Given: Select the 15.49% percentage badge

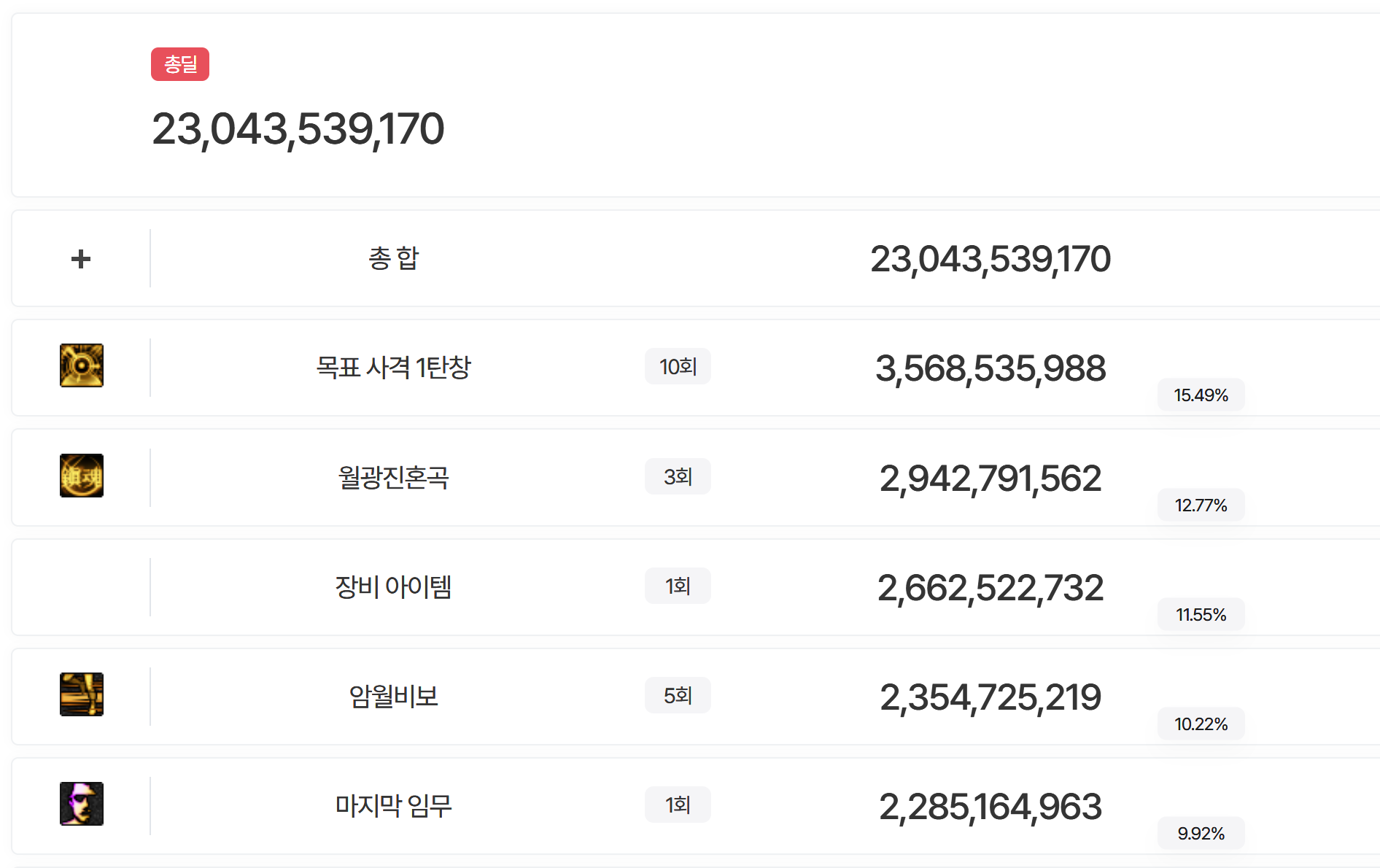Looking at the screenshot, I should pos(1201,395).
